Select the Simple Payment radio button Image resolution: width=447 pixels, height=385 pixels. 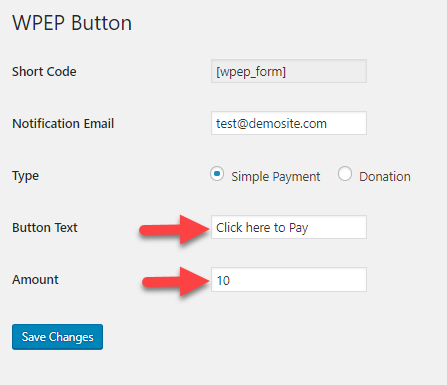(217, 174)
